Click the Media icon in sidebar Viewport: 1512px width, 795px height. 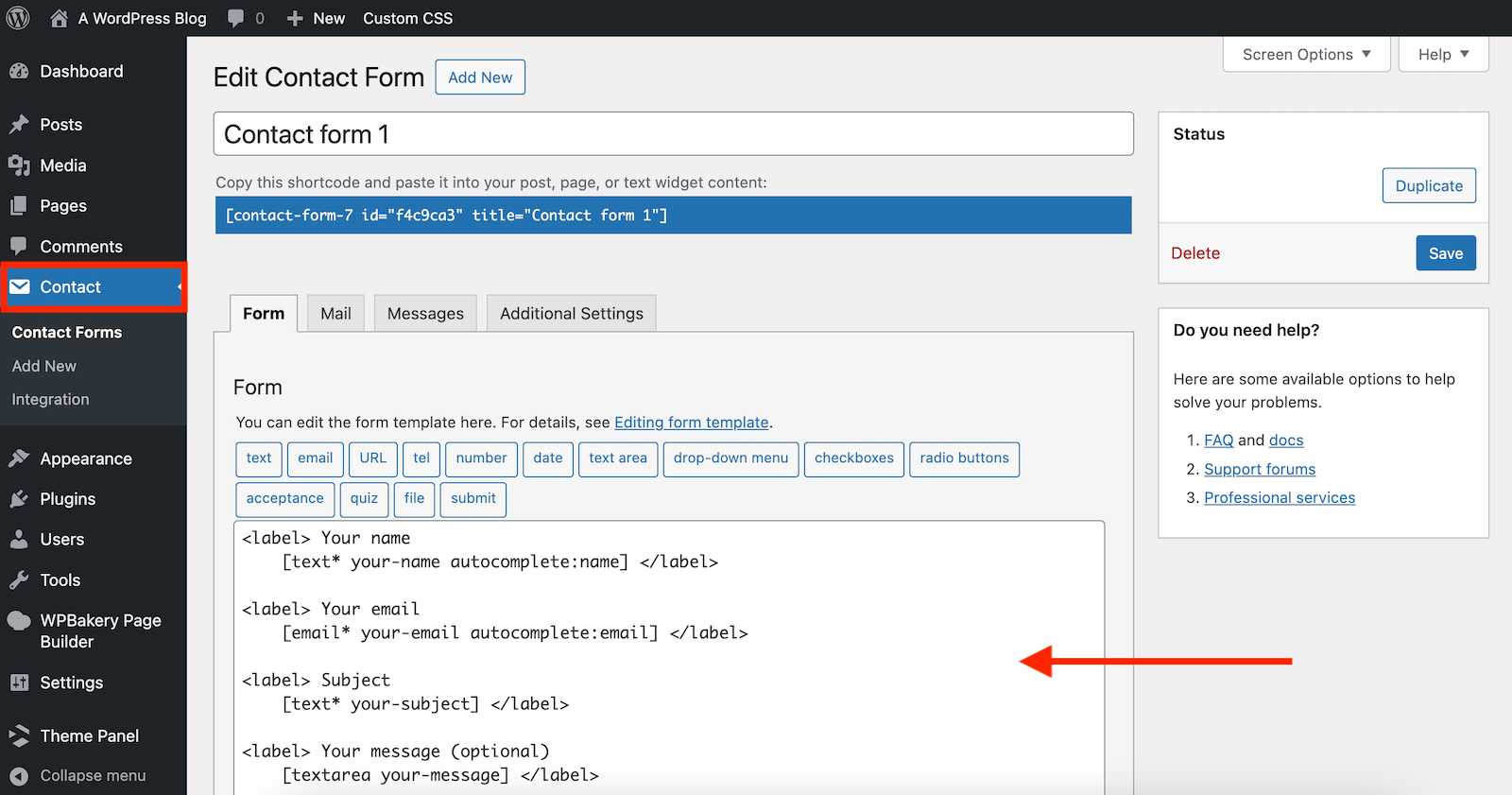19,165
